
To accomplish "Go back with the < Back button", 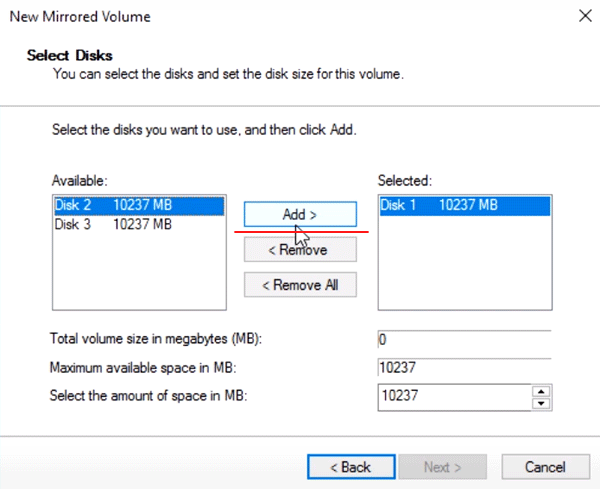I will pos(351,467).
